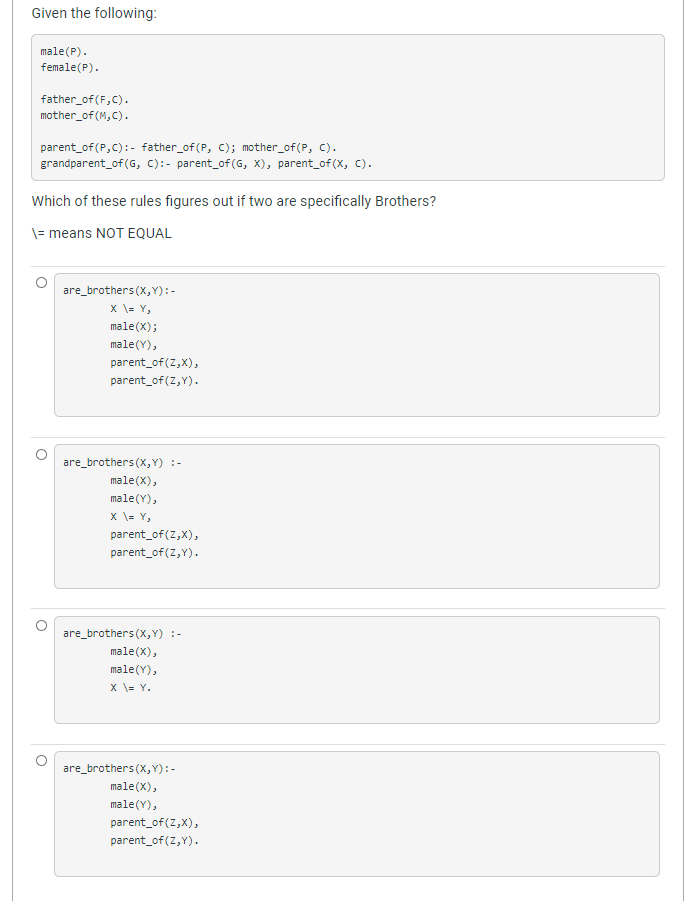The height and width of the screenshot is (901, 693).
Task: Click the female(P) fact line
Action: click(x=65, y=67)
